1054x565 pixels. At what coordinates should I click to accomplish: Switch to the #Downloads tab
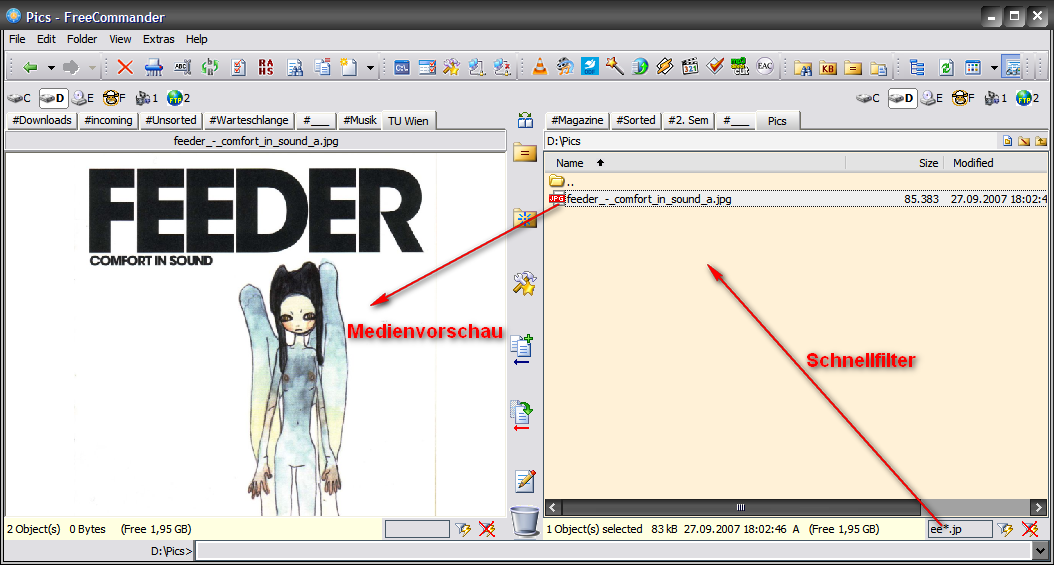coord(42,120)
